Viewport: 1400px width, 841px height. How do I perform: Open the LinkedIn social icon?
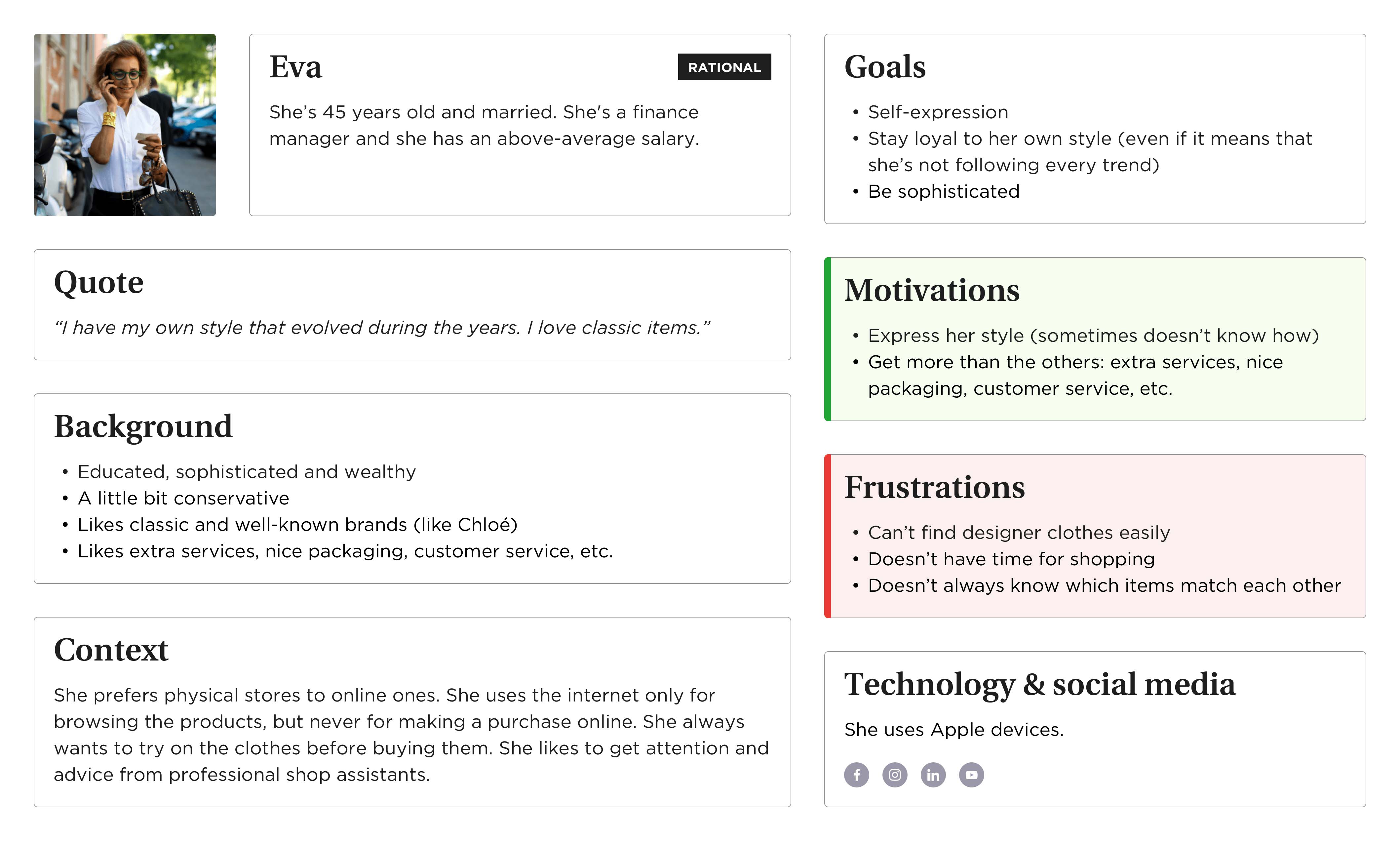point(933,775)
